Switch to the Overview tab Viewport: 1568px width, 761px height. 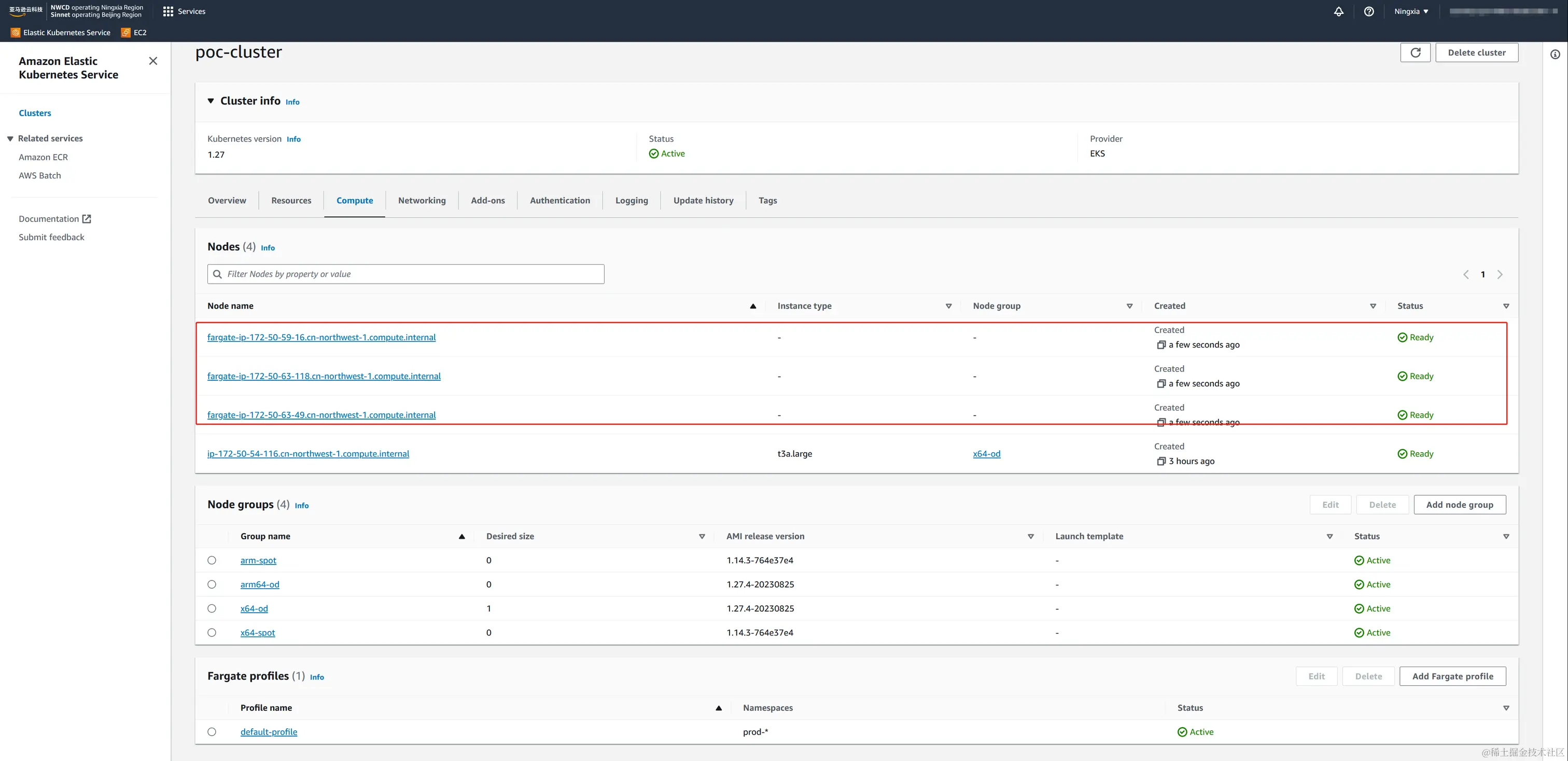[227, 200]
